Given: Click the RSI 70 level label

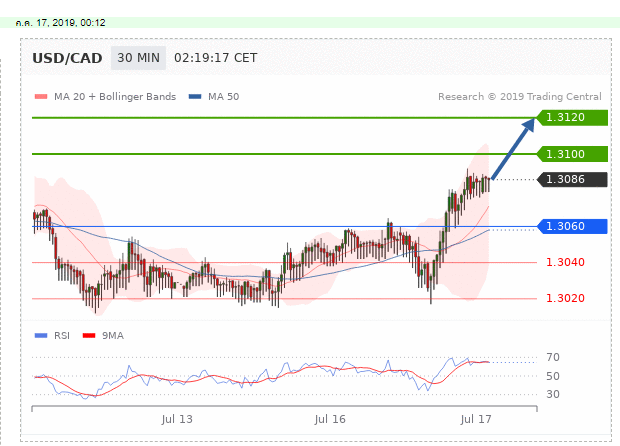Looking at the screenshot, I should pos(553,357).
